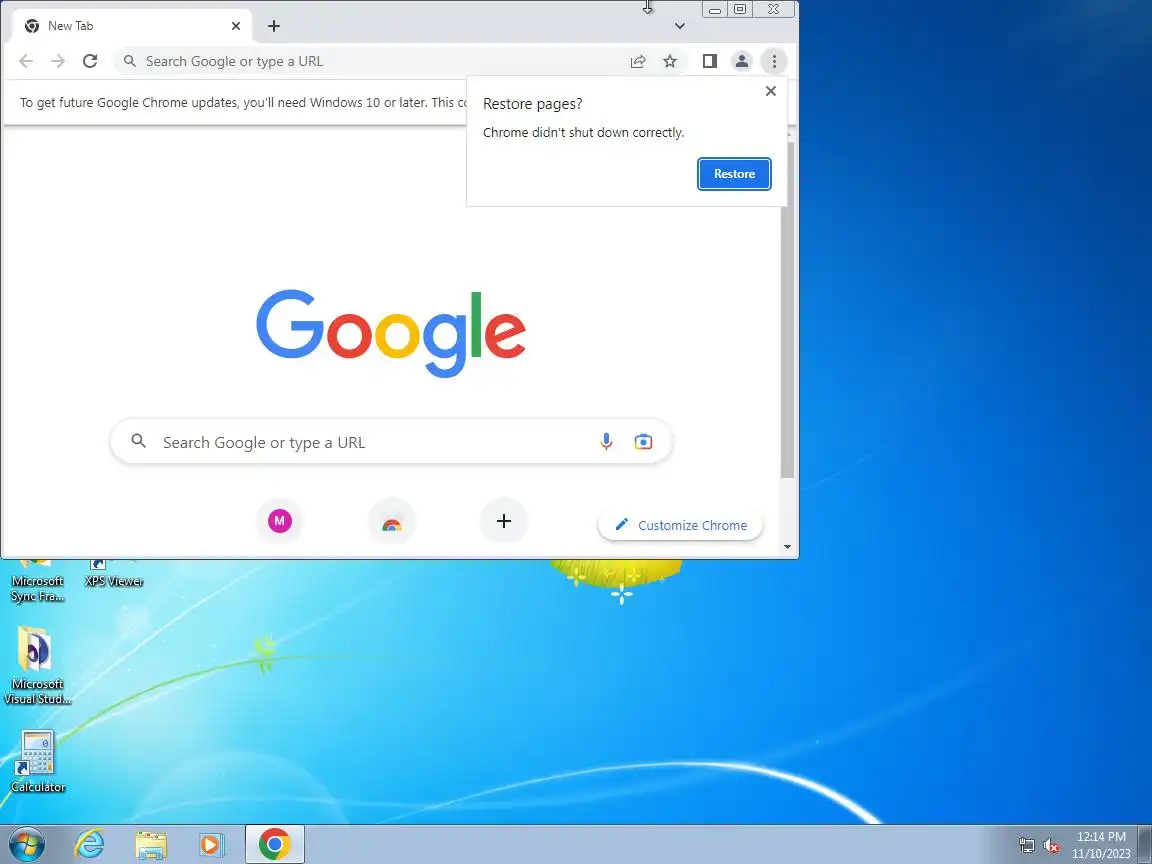Select the Calculator desktop shortcut
This screenshot has height=864, width=1152.
tap(37, 761)
